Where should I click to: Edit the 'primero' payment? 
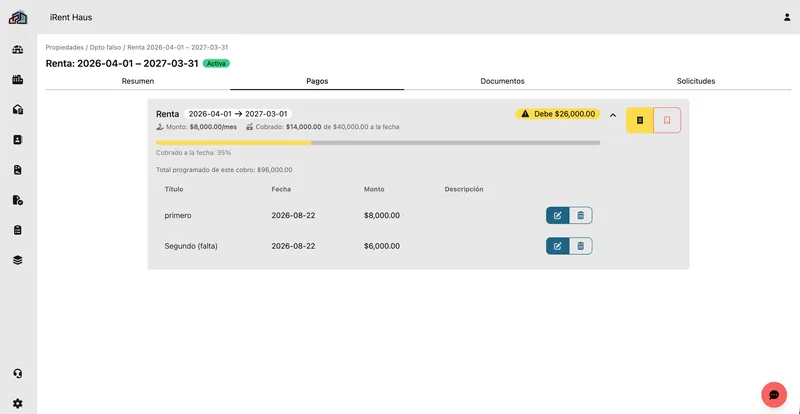pyautogui.click(x=558, y=215)
